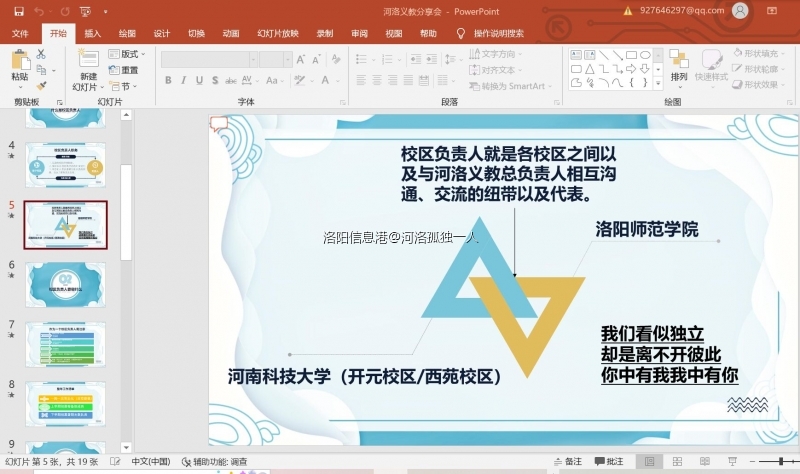Click the New Slide icon
This screenshot has width=800, height=474.
point(88,59)
